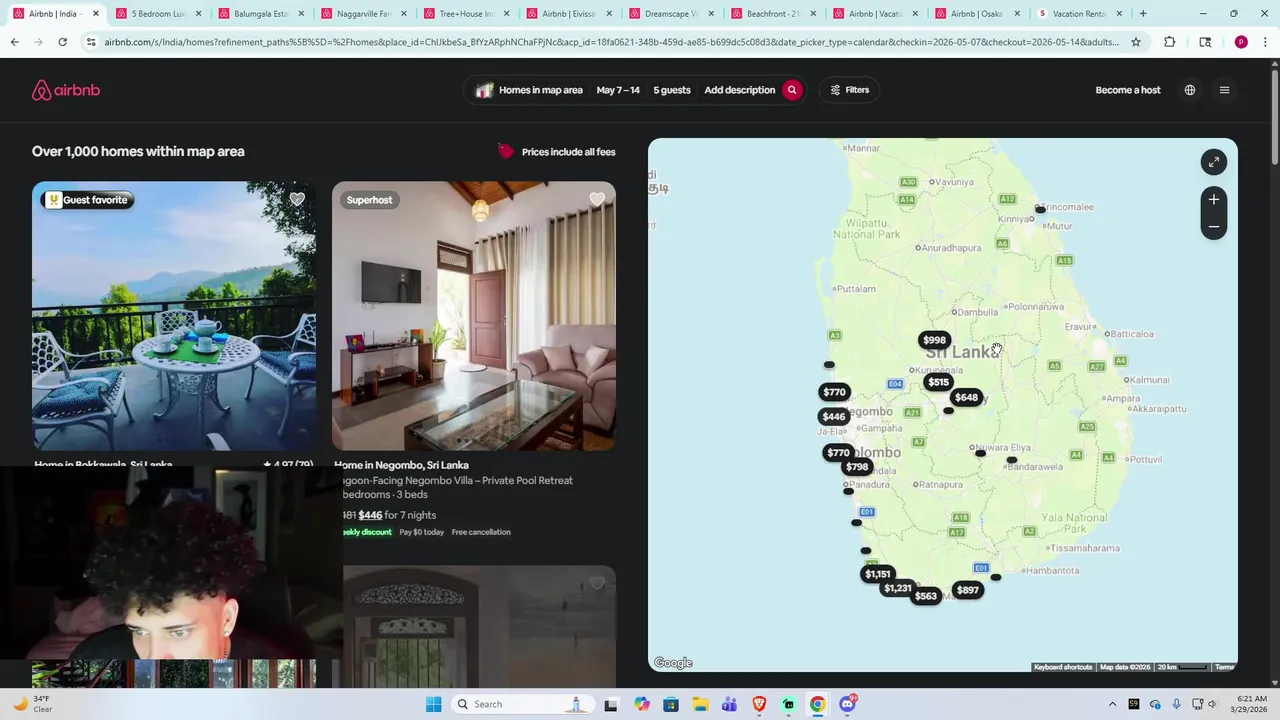The height and width of the screenshot is (720, 1280).
Task: Switch to 'Beachfront' browser tab
Action: [x=772, y=14]
